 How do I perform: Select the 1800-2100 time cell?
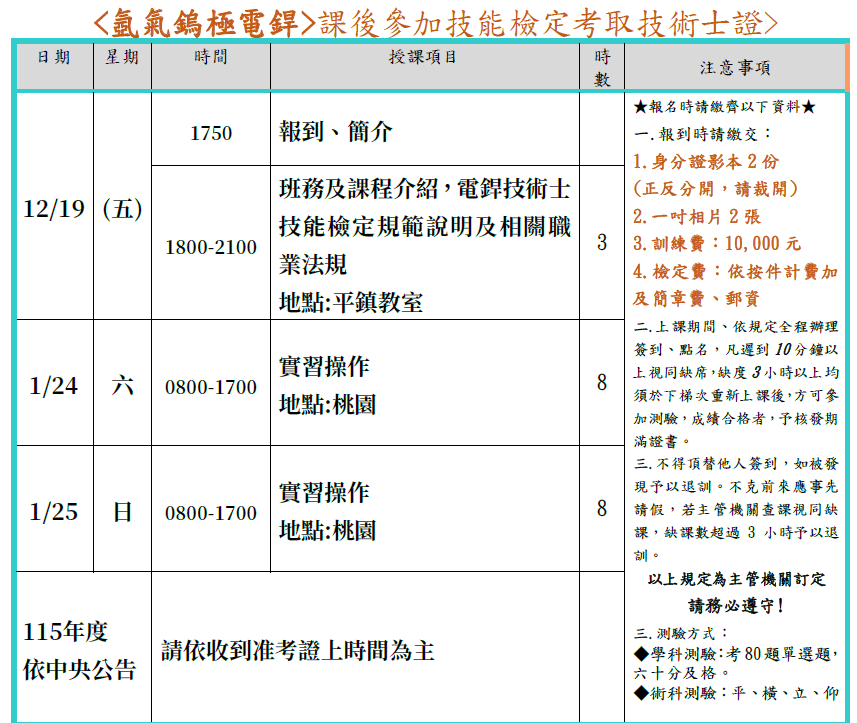[x=210, y=246]
